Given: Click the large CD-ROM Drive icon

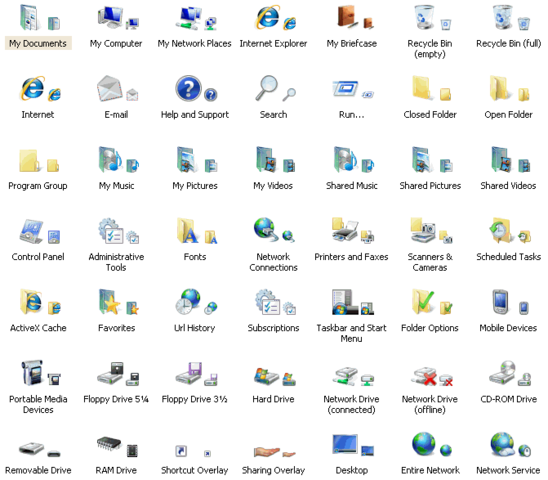Looking at the screenshot, I should click(503, 373).
